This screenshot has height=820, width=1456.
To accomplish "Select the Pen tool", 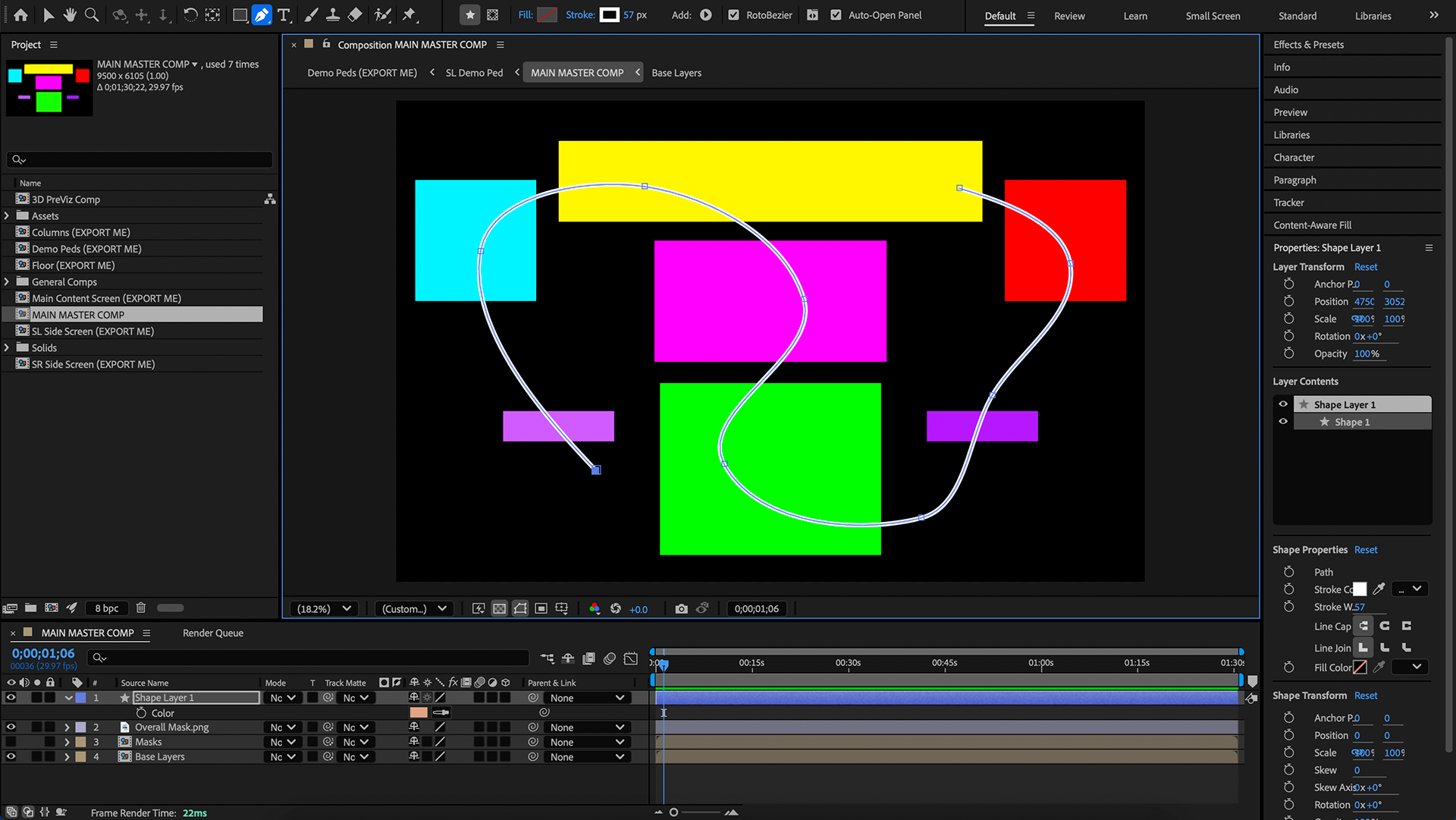I will tap(262, 14).
